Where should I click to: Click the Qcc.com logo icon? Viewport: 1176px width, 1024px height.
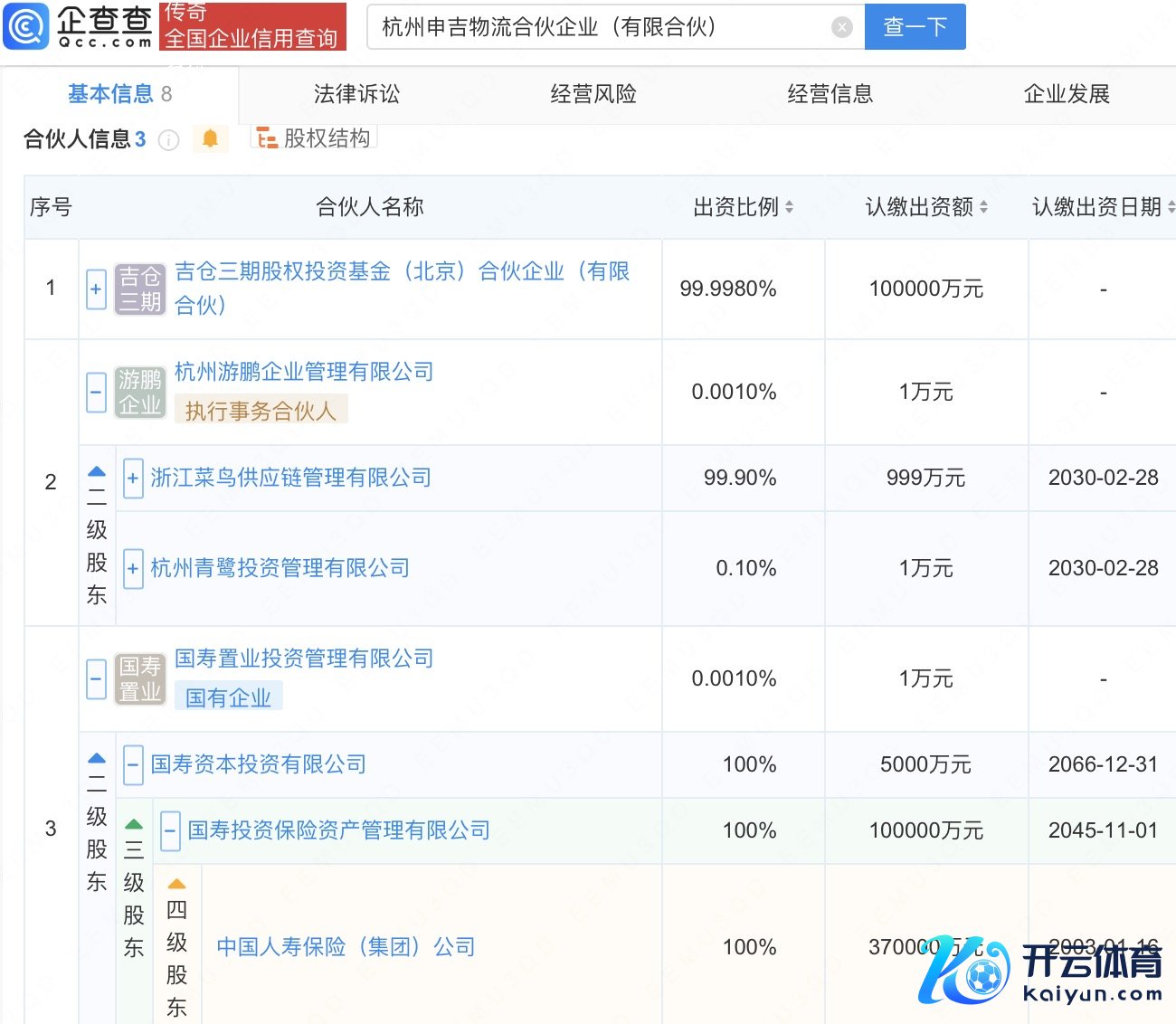(x=26, y=26)
